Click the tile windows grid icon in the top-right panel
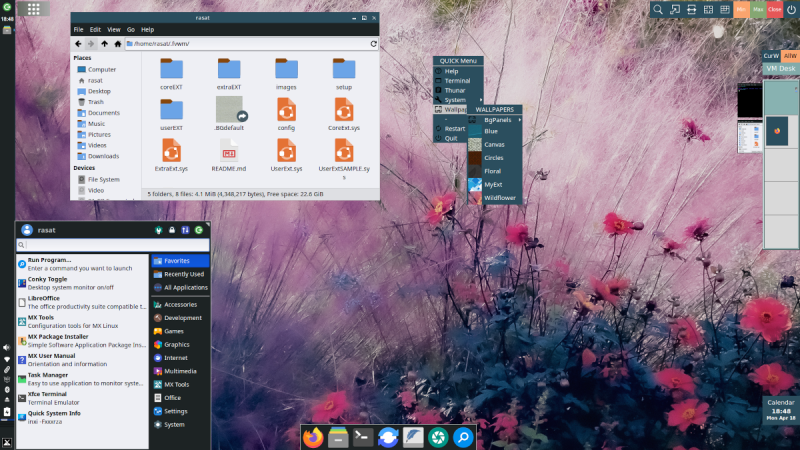800x450 pixels. click(708, 9)
